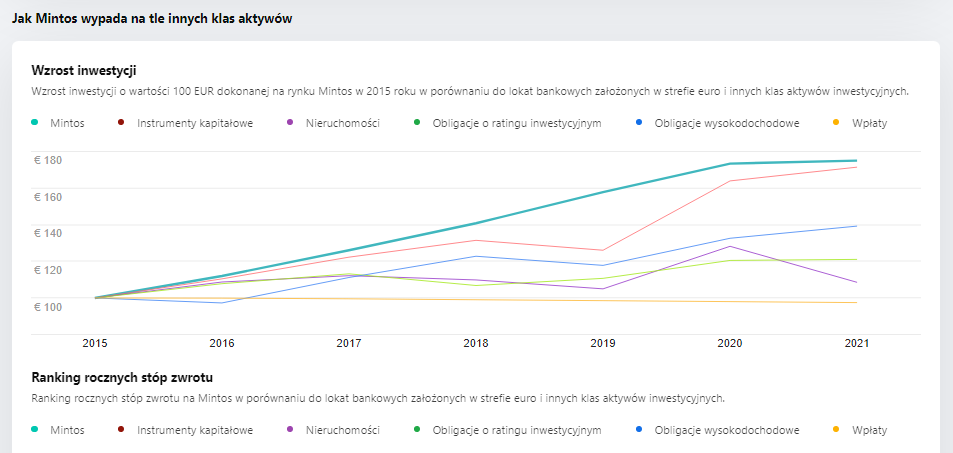Image resolution: width=953 pixels, height=453 pixels.
Task: Toggle Obligacje o ratingu inwestycyjnym, Ranking legend
Action: pos(507,431)
